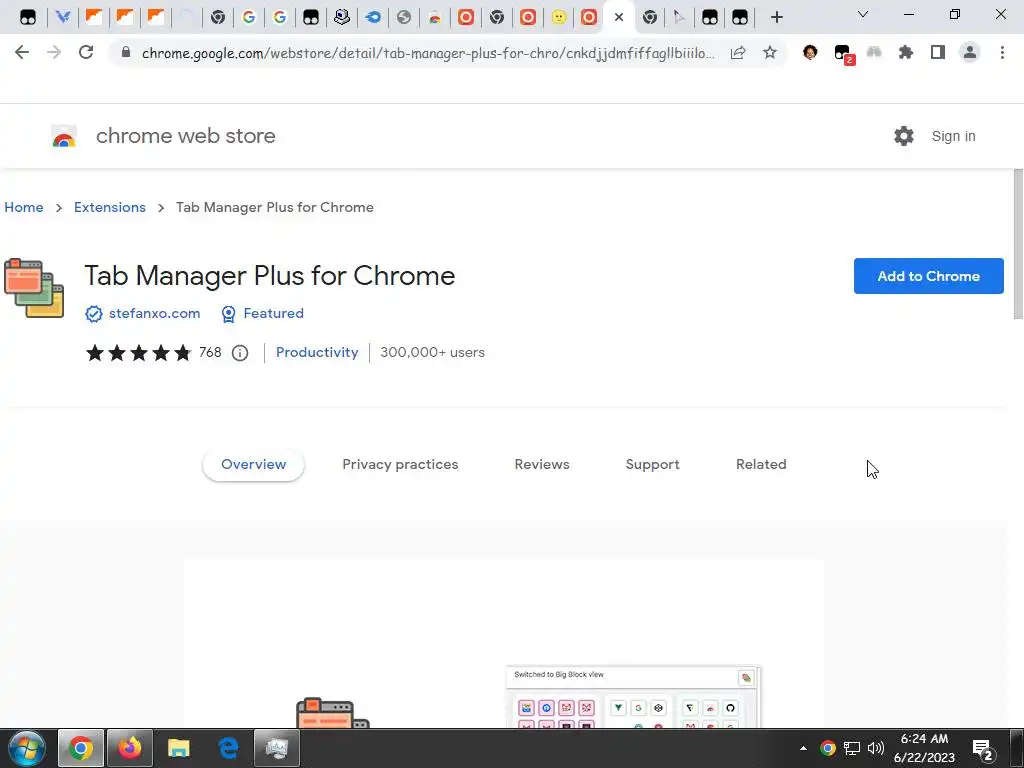The height and width of the screenshot is (768, 1024).
Task: Select the Overview tab
Action: pos(253,464)
